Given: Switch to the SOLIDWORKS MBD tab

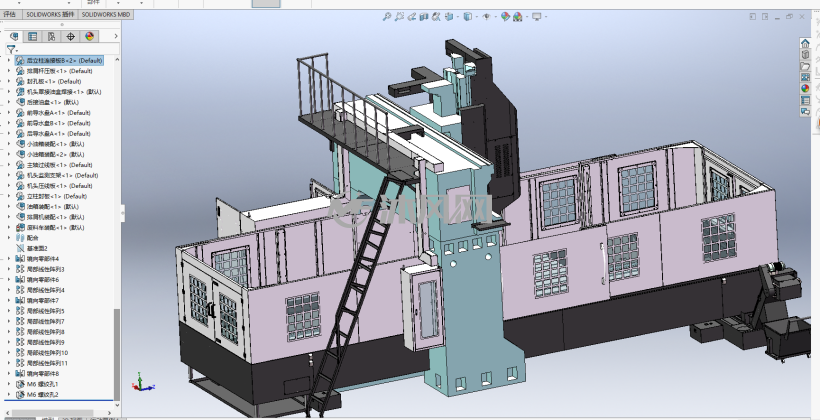Looking at the screenshot, I should tap(106, 15).
